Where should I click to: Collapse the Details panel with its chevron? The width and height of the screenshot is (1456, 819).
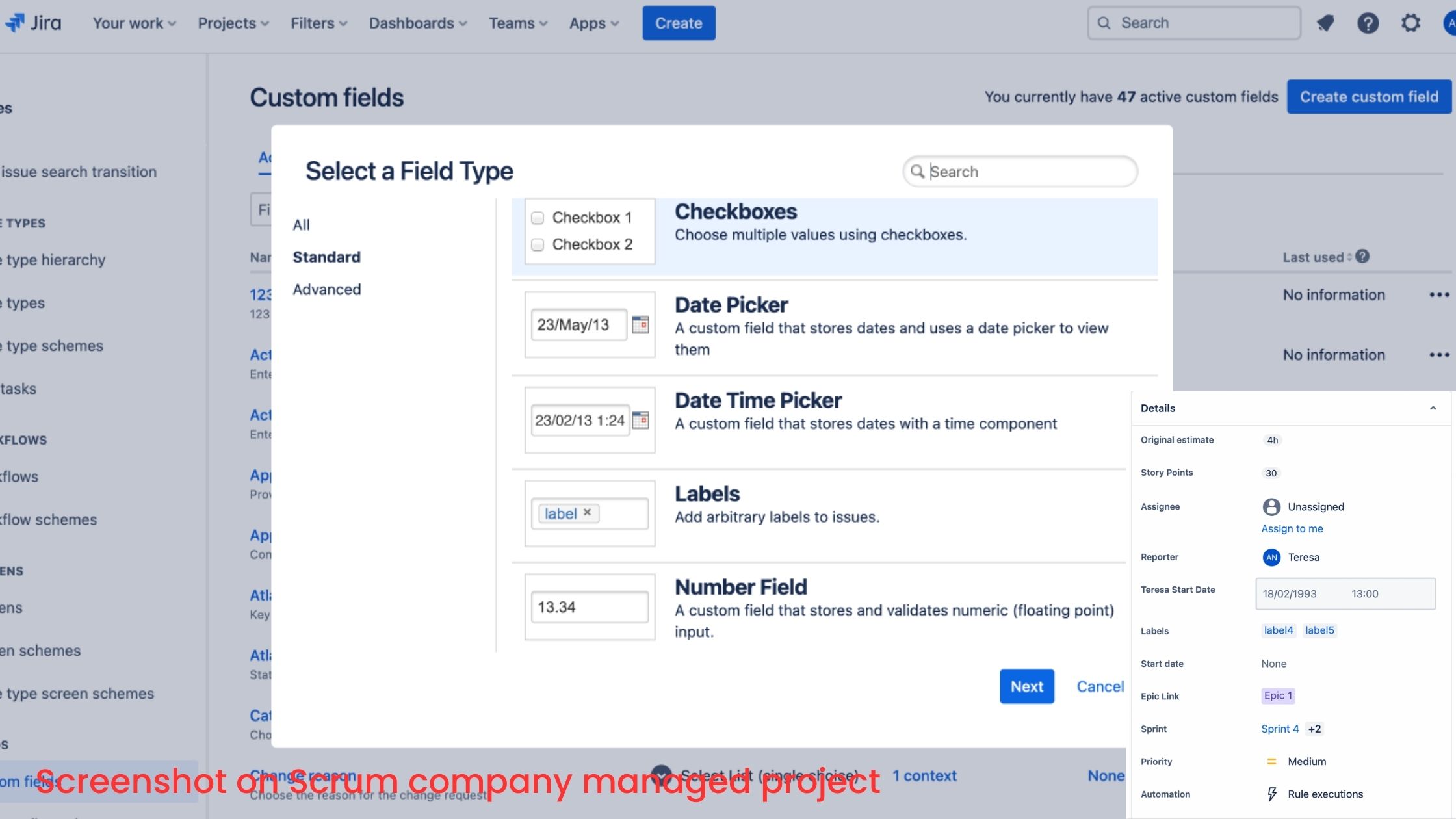(1434, 408)
